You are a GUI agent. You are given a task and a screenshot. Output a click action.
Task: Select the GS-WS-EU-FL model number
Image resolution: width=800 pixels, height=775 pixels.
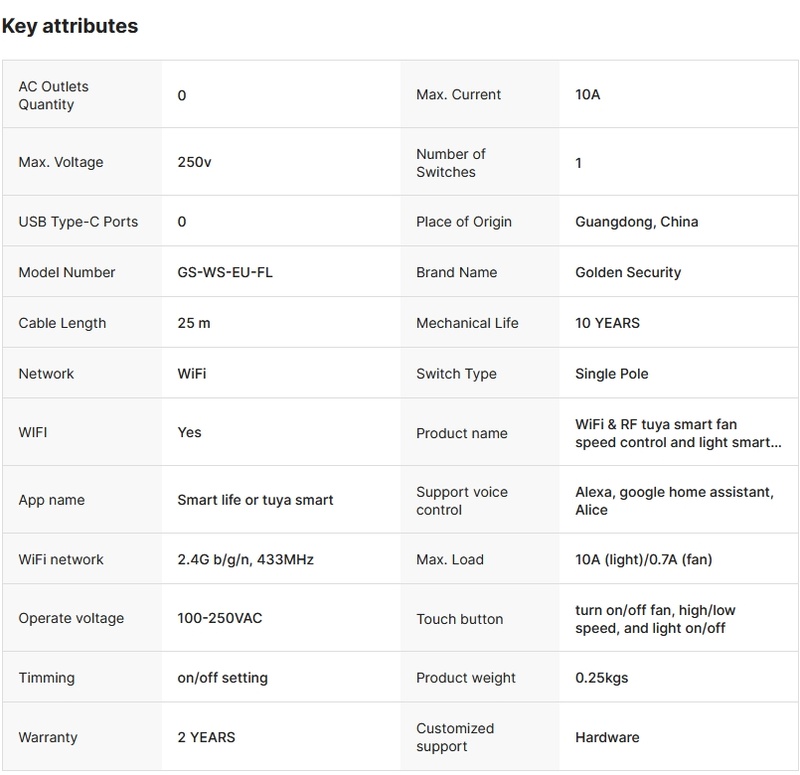click(x=224, y=272)
